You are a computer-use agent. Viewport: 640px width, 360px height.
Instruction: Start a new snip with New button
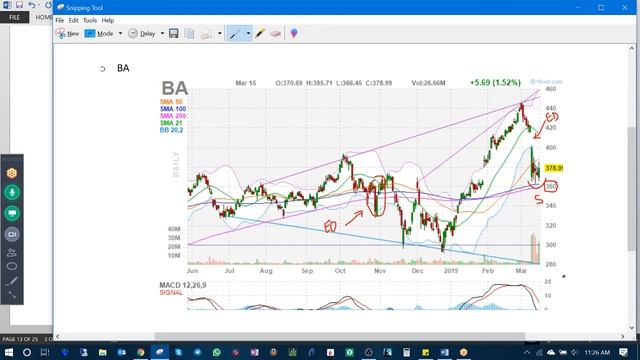click(67, 33)
